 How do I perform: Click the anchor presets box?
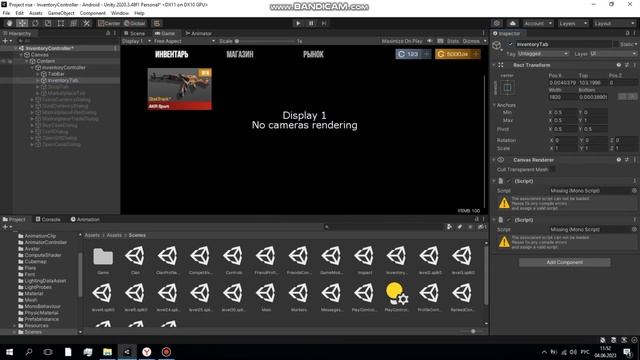(x=507, y=87)
